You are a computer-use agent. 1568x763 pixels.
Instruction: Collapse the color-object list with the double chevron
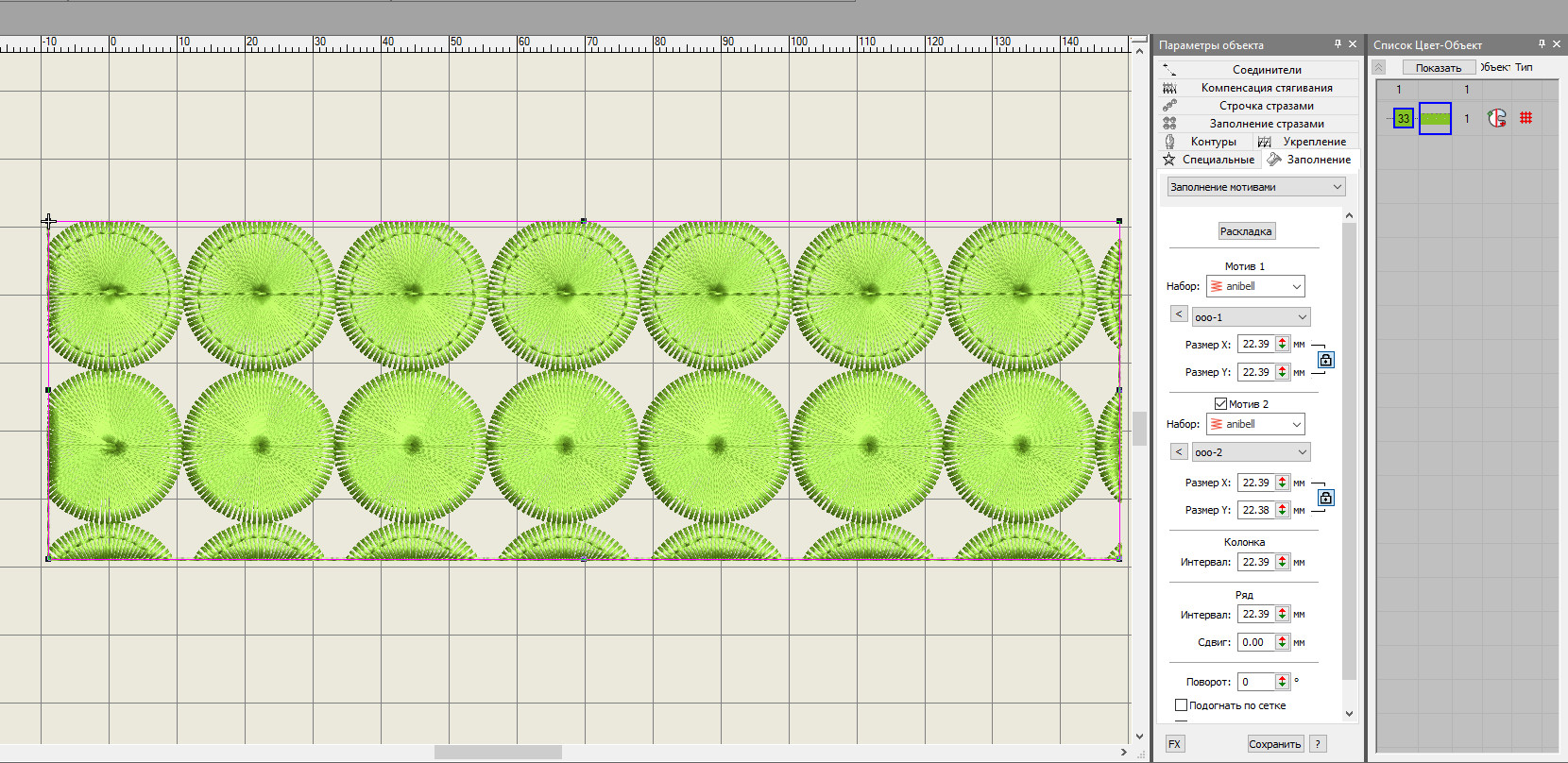pos(1379,67)
